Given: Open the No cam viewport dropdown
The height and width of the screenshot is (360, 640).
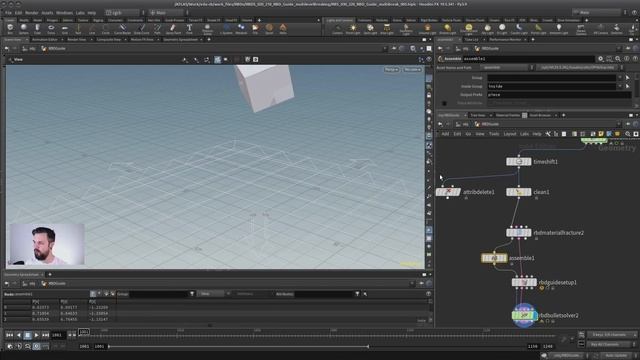Looking at the screenshot, I should (412, 70).
